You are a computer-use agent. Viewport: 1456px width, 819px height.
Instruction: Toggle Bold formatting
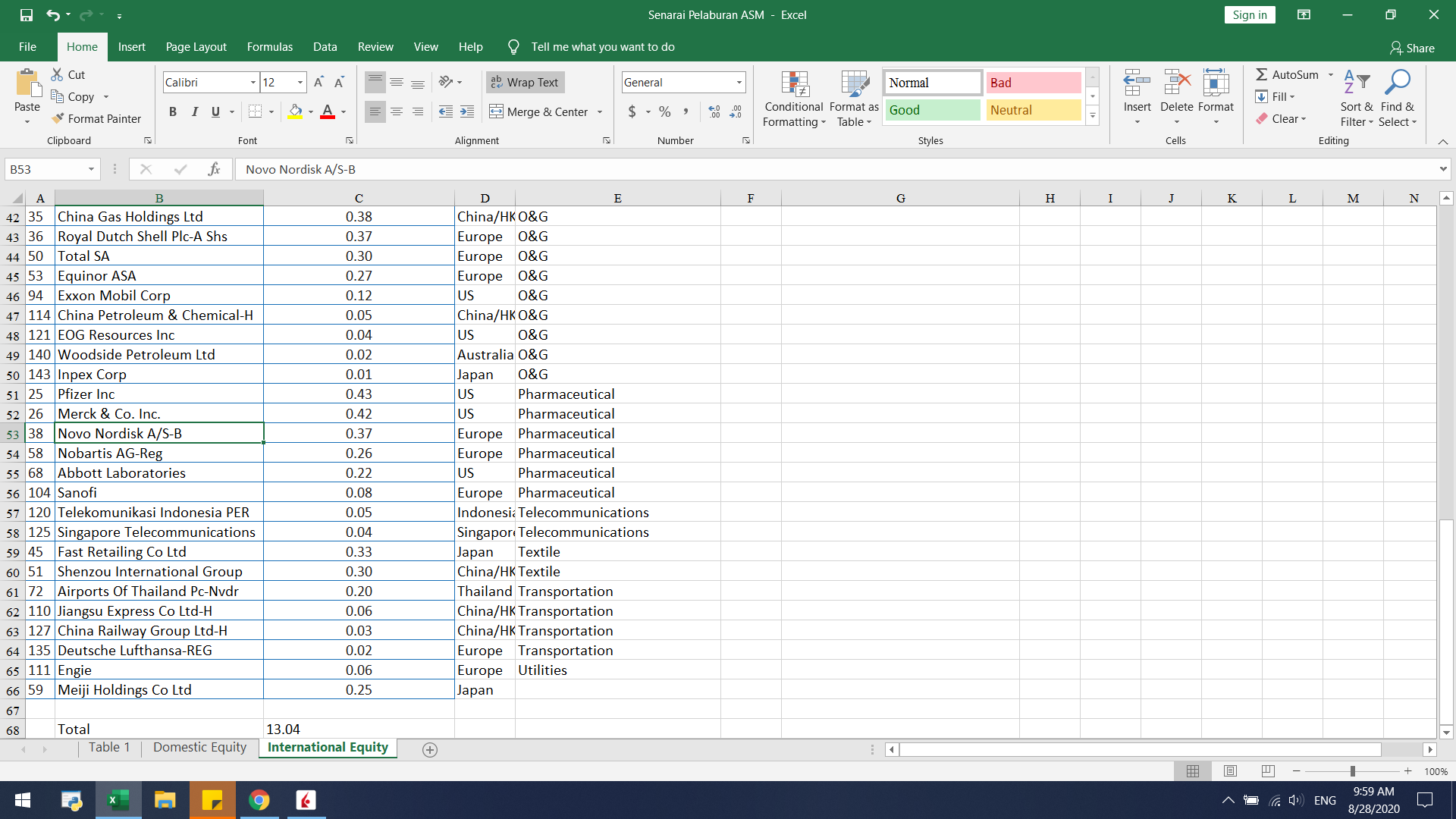tap(173, 111)
